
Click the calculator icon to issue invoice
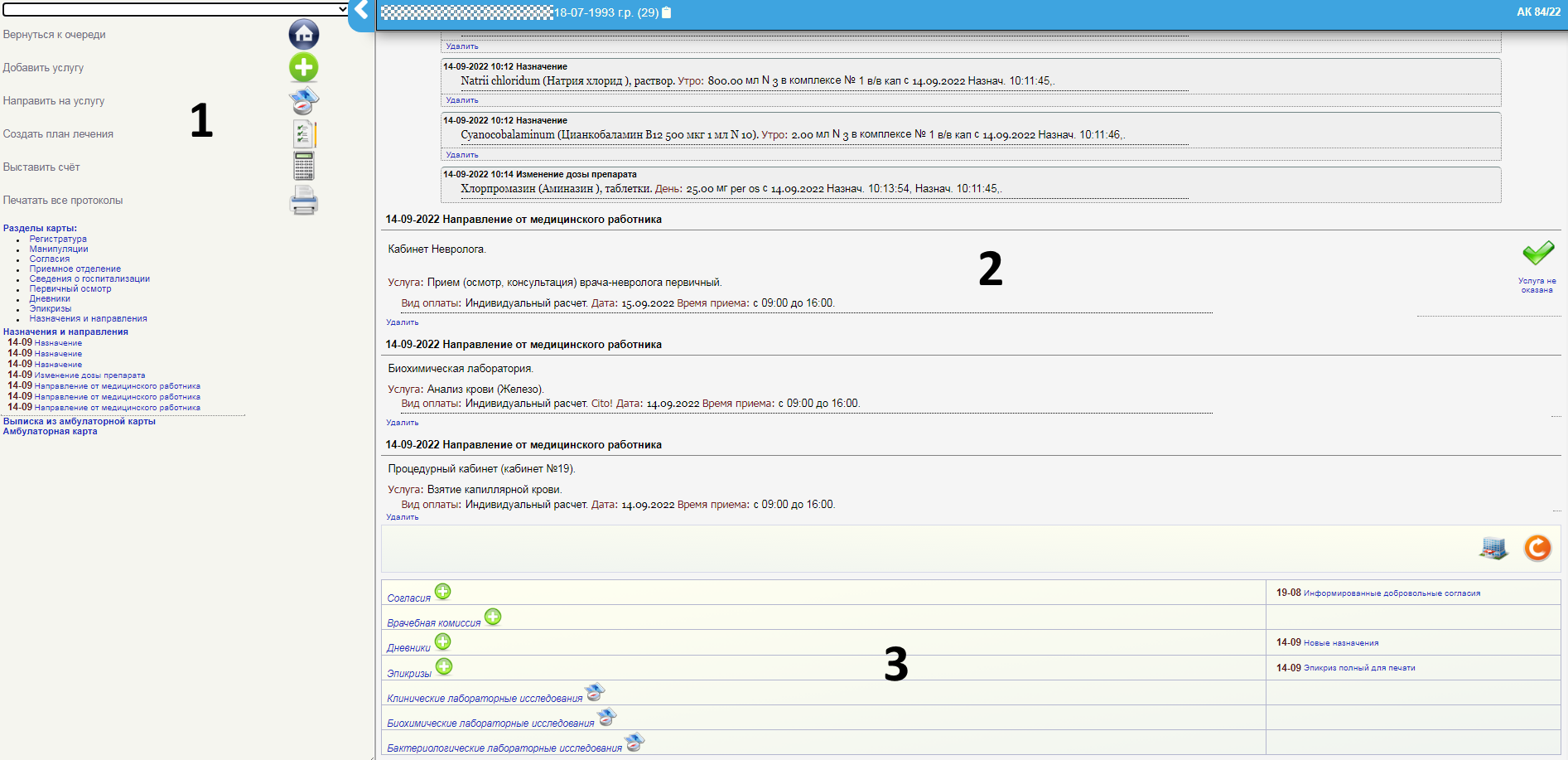[304, 167]
